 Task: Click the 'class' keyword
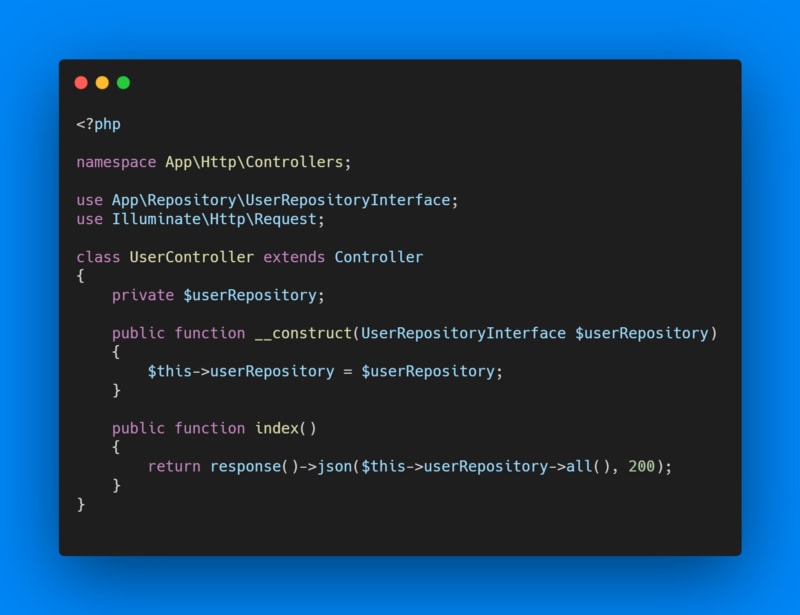click(98, 257)
